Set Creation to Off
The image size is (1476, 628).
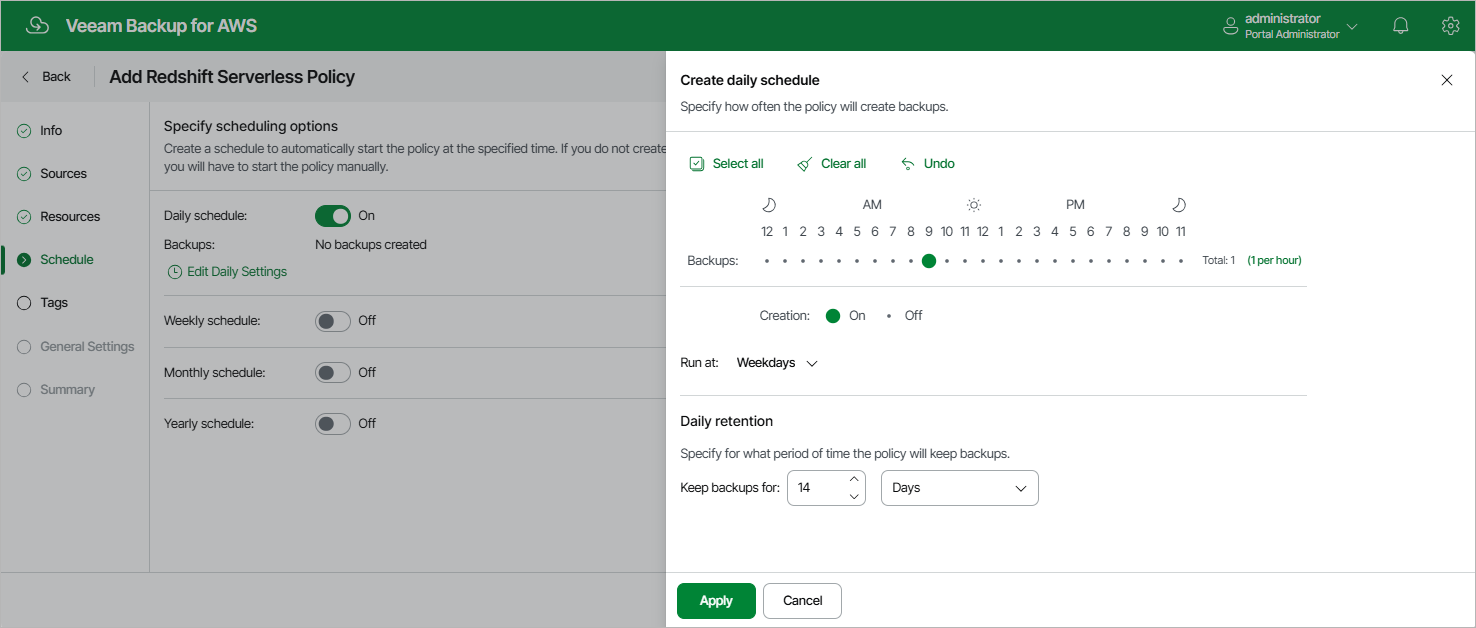889,316
